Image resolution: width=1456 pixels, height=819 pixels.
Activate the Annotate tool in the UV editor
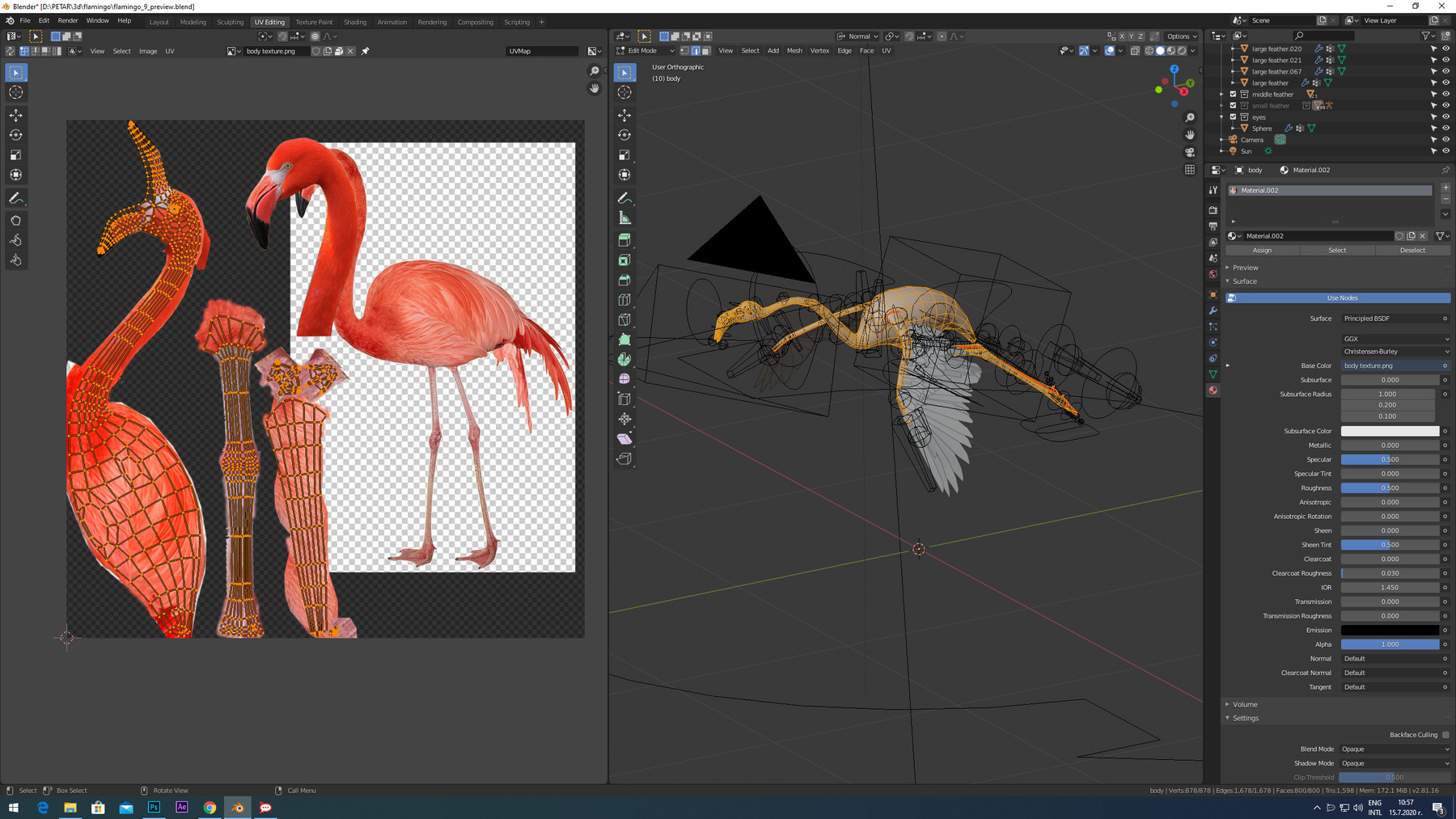click(x=15, y=198)
